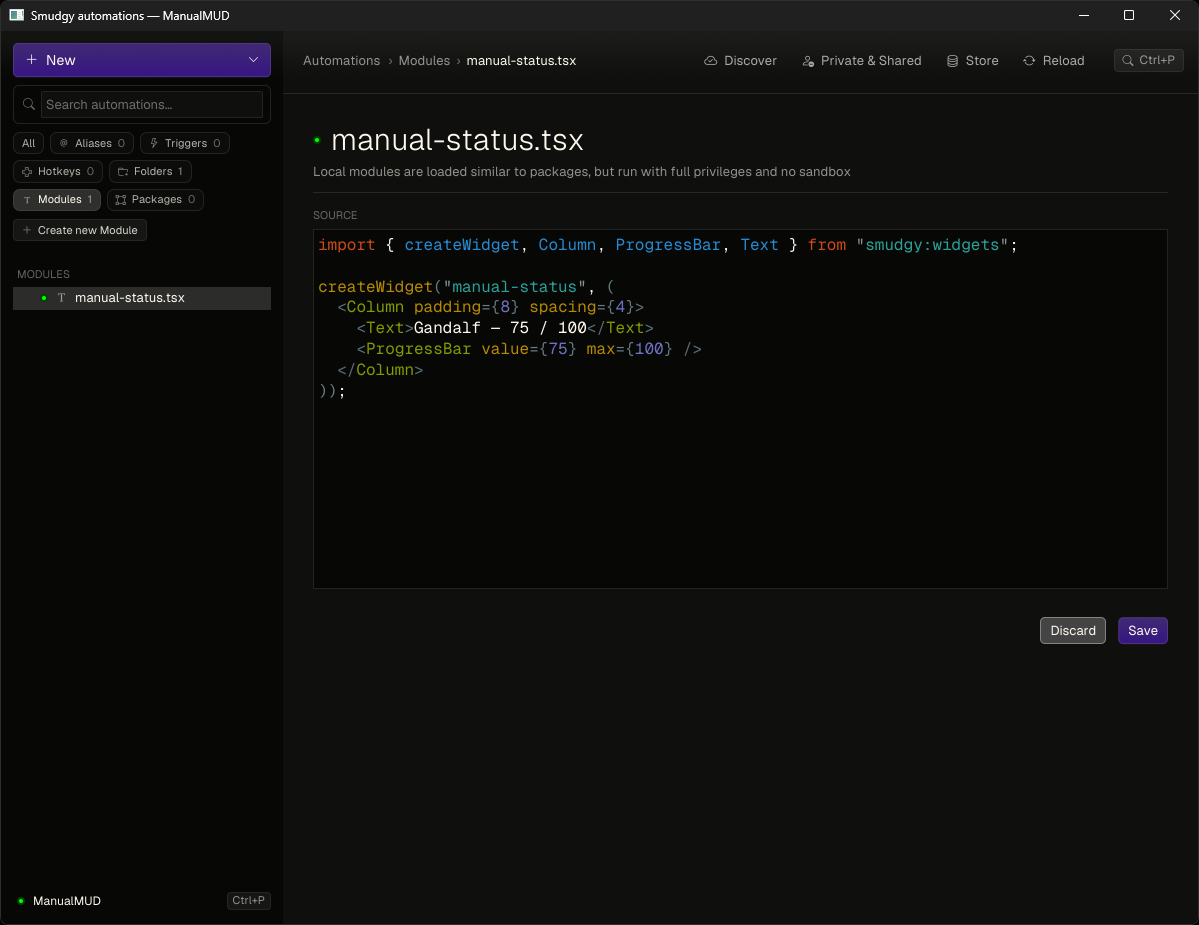Click the ProgressBar code line
Viewport: 1199px width, 925px height.
(528, 349)
